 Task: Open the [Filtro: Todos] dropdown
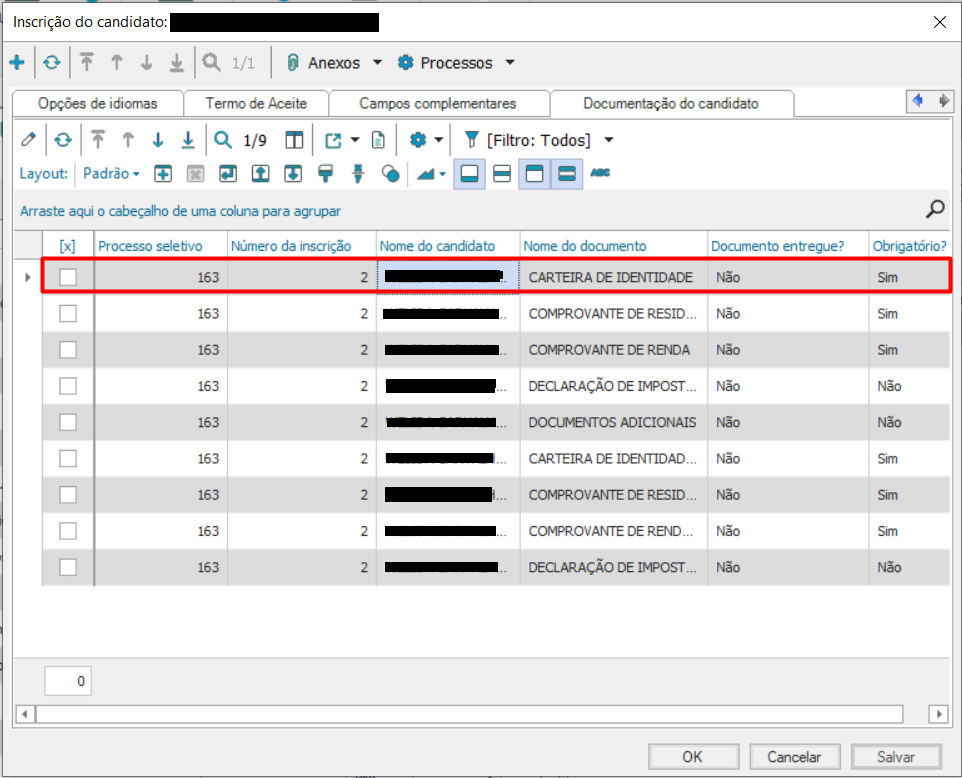tap(609, 140)
